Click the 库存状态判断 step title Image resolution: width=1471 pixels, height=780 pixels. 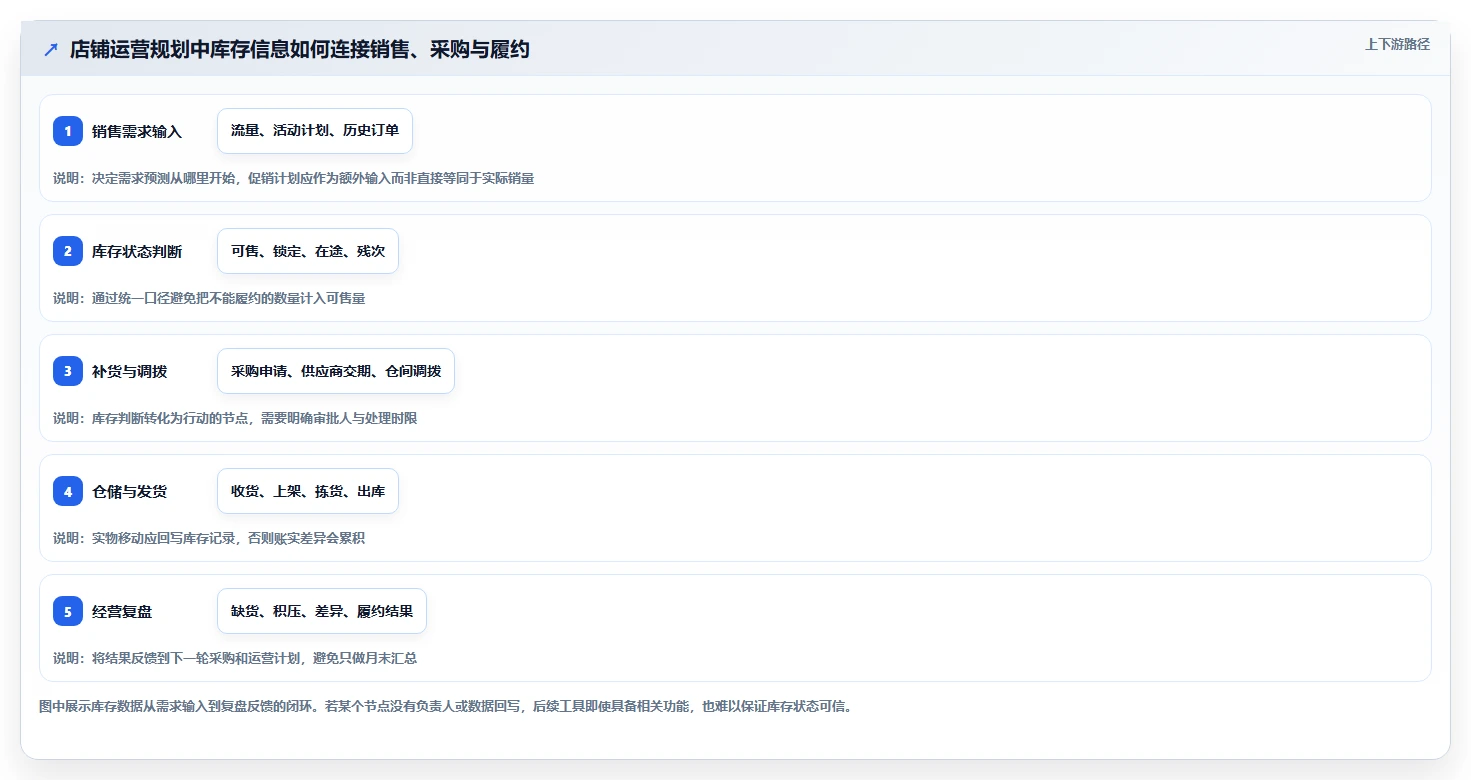point(137,251)
